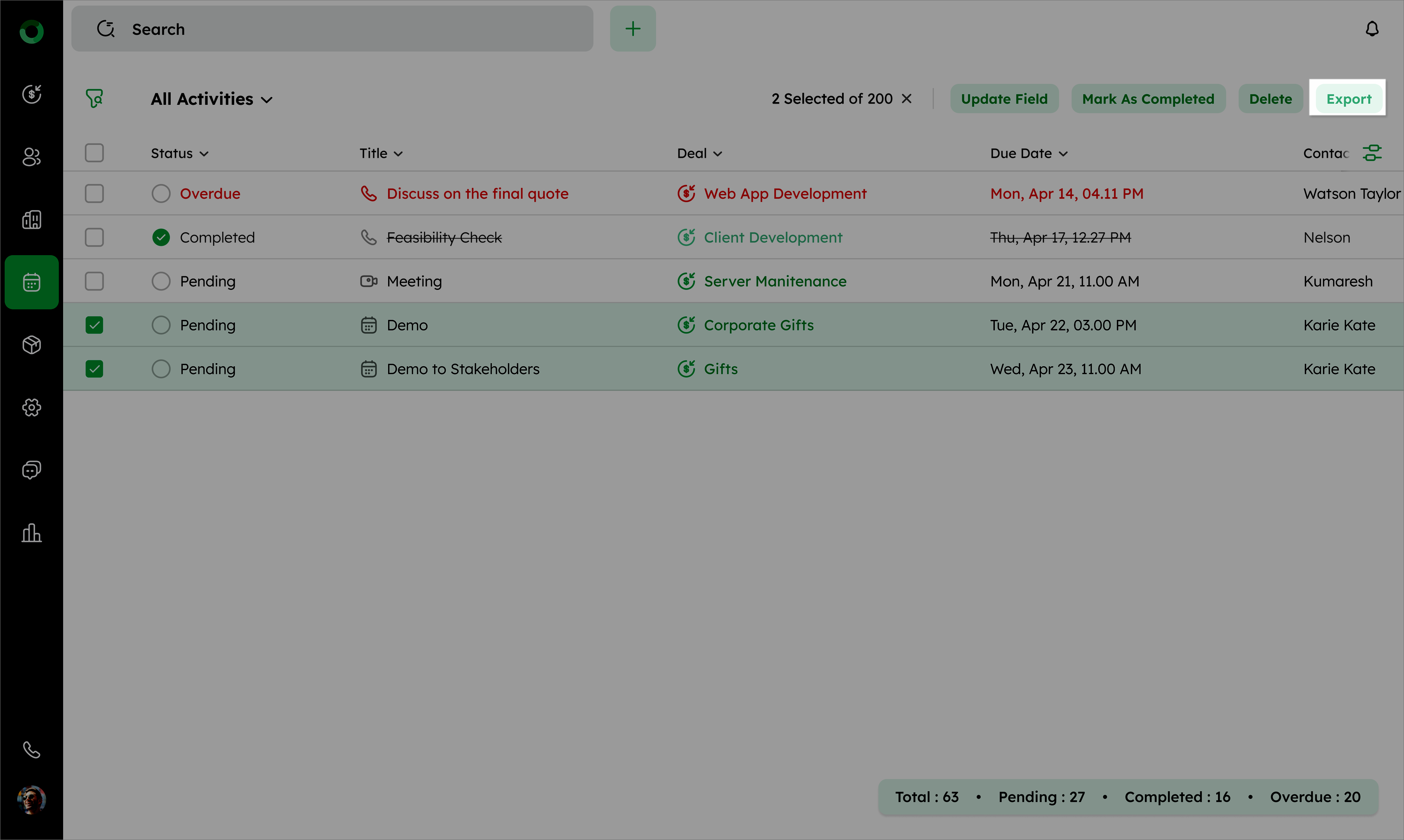1404x840 pixels.
Task: Click the Mark As Completed button
Action: (1148, 99)
